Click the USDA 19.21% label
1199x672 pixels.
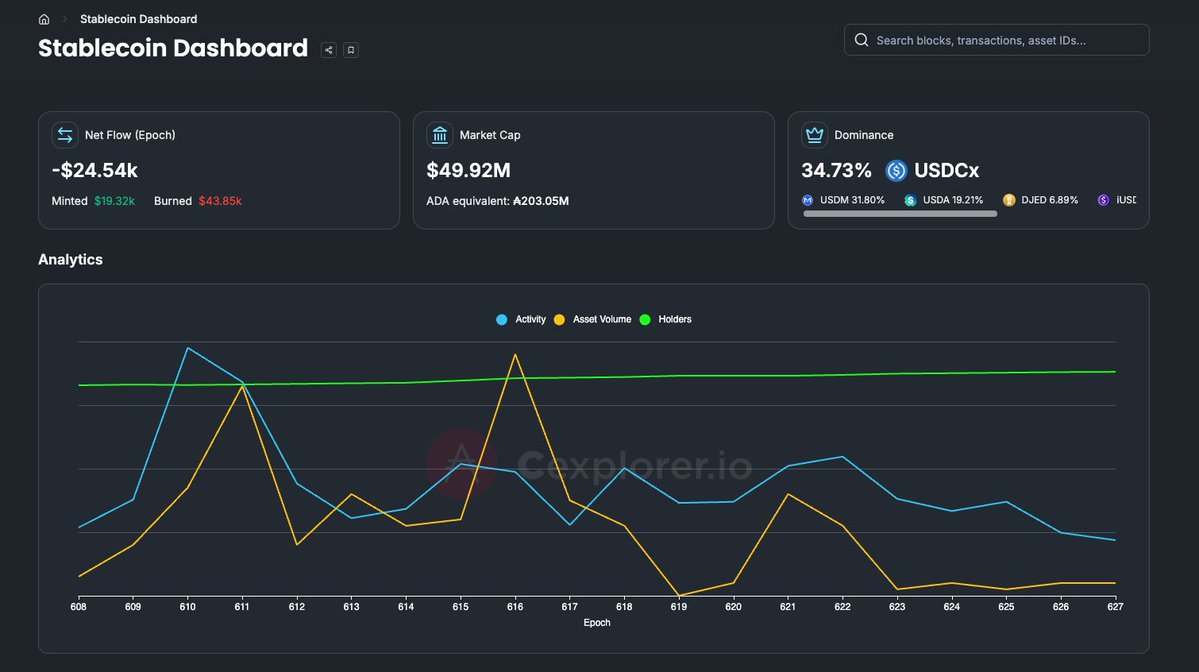[953, 200]
